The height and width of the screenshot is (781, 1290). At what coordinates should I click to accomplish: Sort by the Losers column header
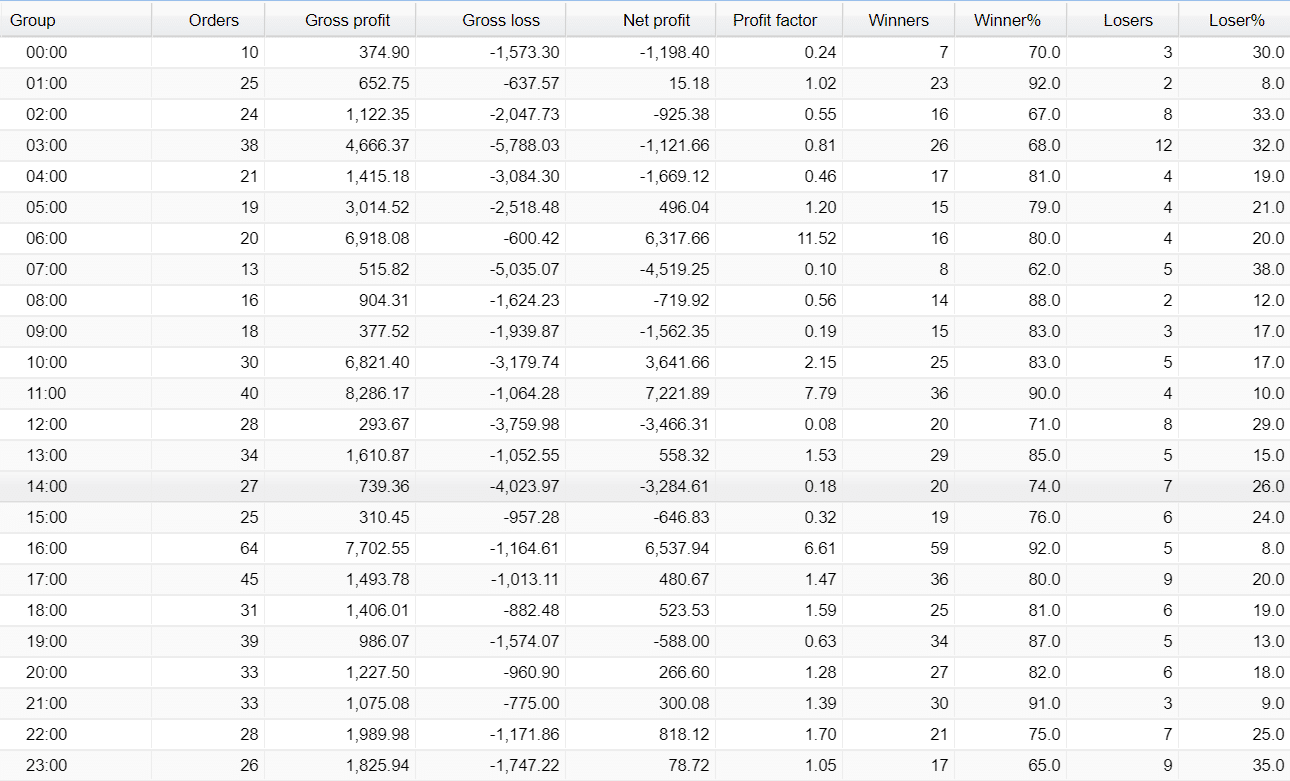point(1123,20)
